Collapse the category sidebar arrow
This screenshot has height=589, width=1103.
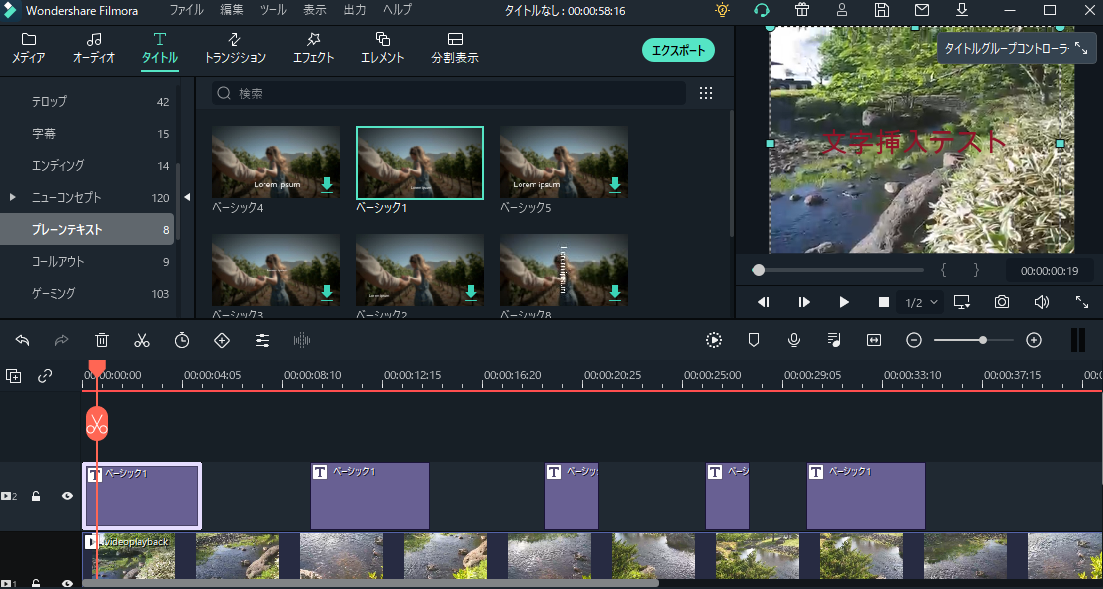pyautogui.click(x=186, y=198)
